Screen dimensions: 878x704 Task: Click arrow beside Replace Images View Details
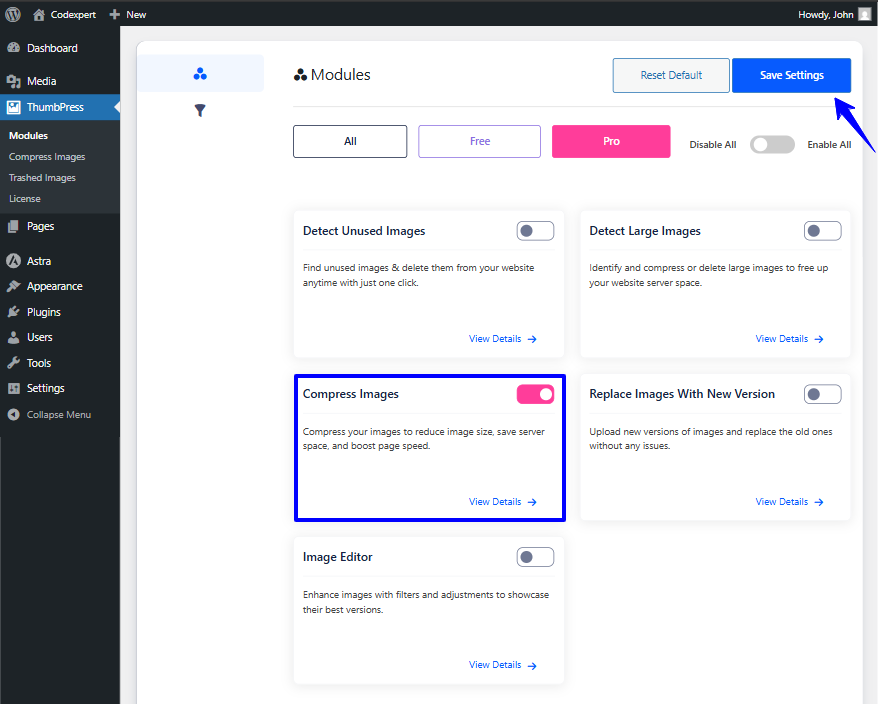819,502
